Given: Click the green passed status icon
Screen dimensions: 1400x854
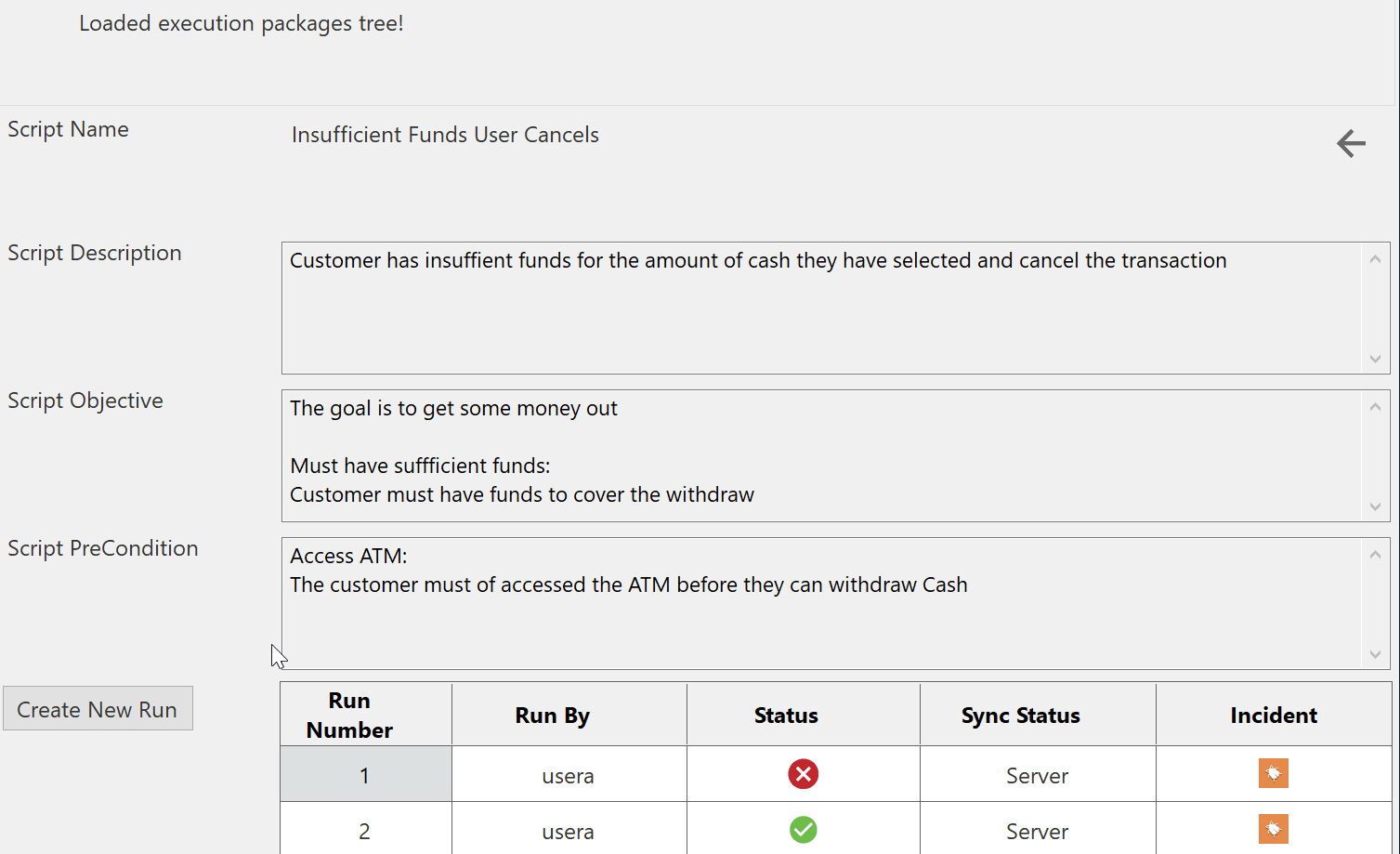Looking at the screenshot, I should [804, 830].
